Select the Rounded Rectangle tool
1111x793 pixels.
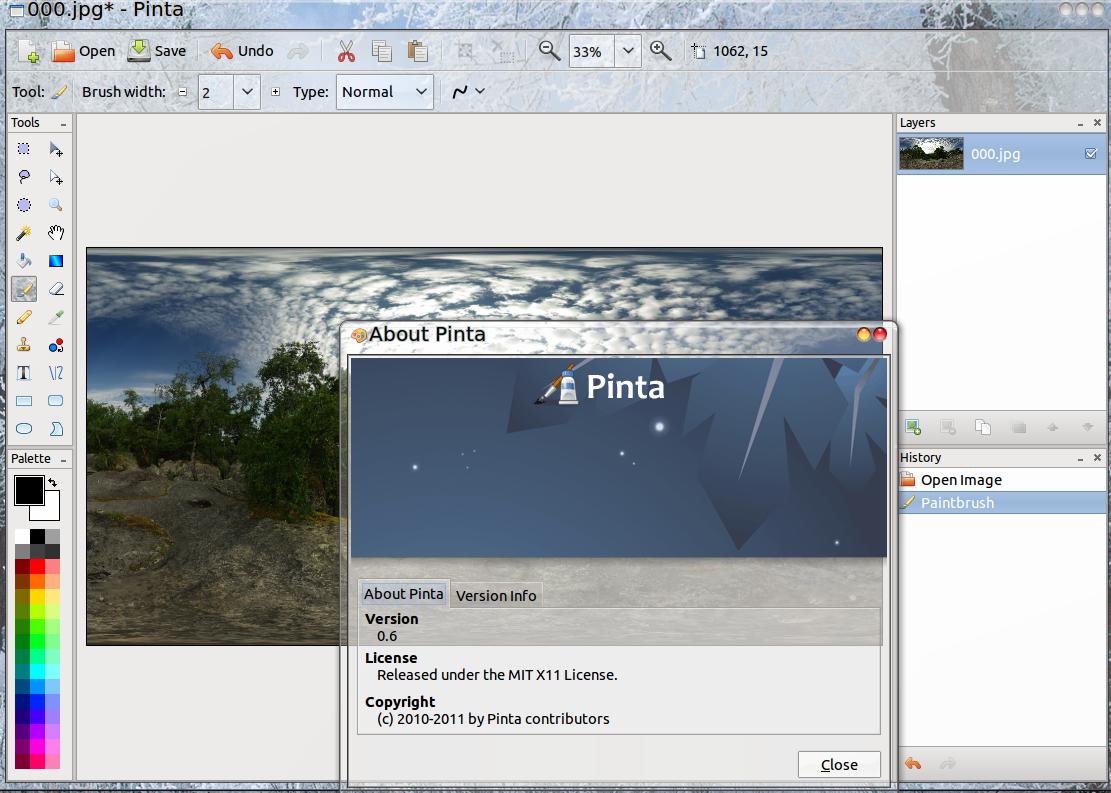click(x=56, y=401)
